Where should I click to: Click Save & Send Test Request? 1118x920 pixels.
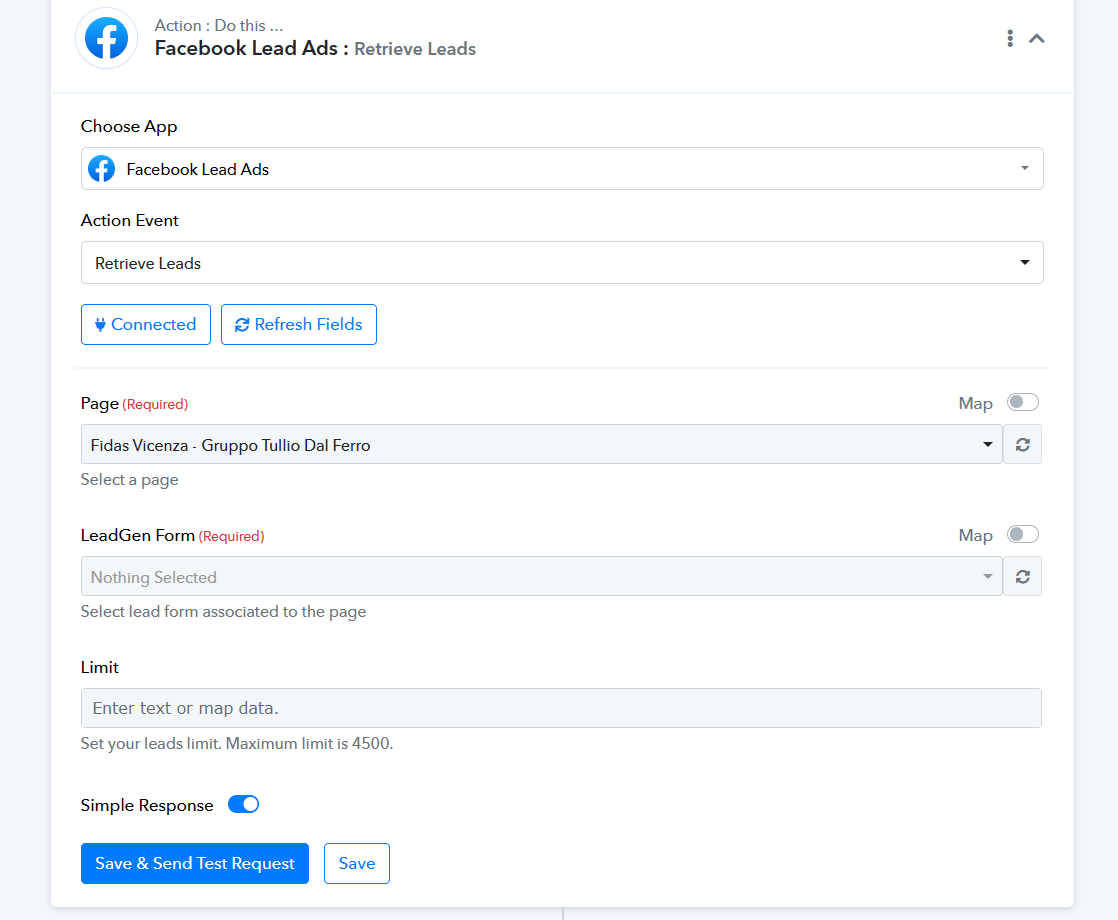(195, 864)
